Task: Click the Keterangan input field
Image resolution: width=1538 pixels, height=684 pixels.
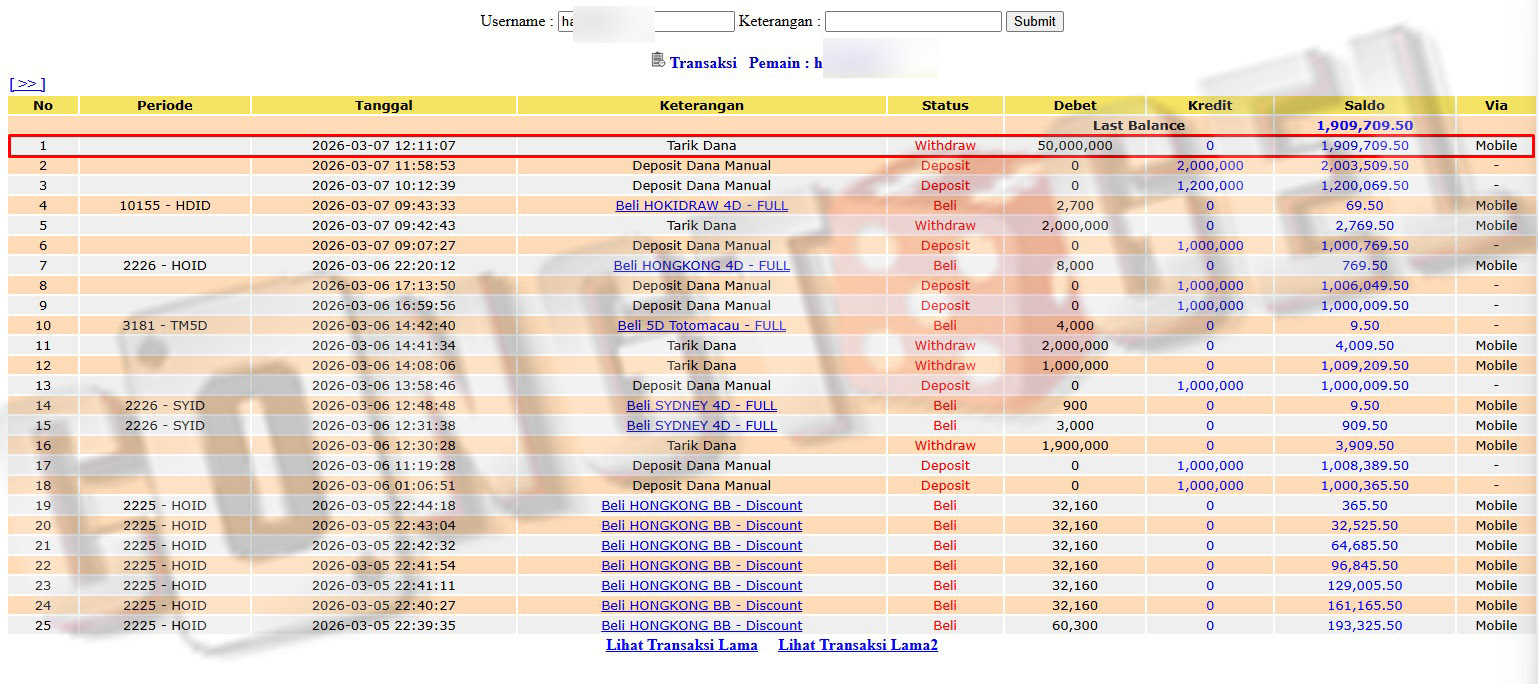Action: coord(912,21)
